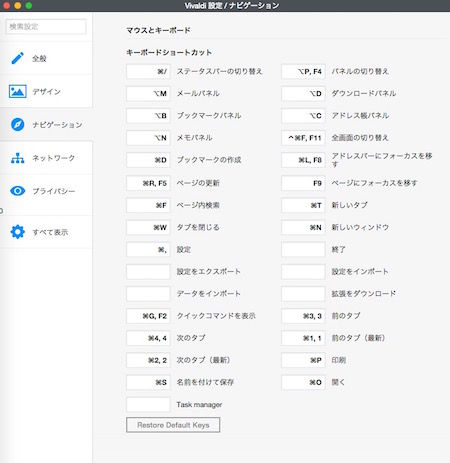Select the ナビゲーション section label

[x=57, y=125]
